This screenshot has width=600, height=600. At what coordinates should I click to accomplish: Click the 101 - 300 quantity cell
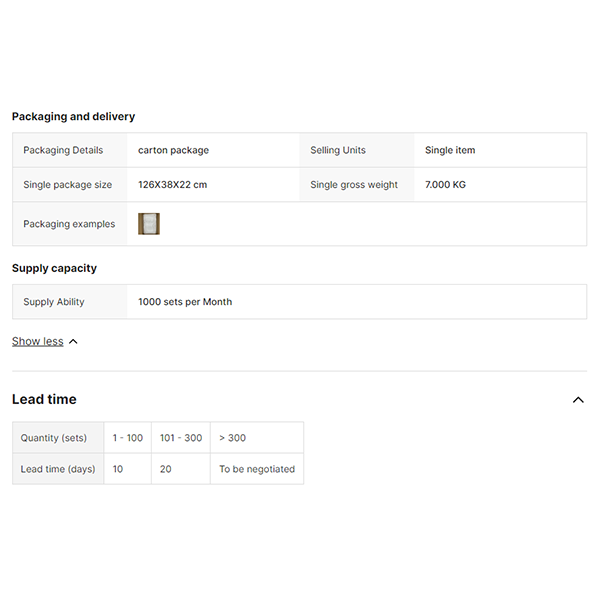pyautogui.click(x=181, y=438)
